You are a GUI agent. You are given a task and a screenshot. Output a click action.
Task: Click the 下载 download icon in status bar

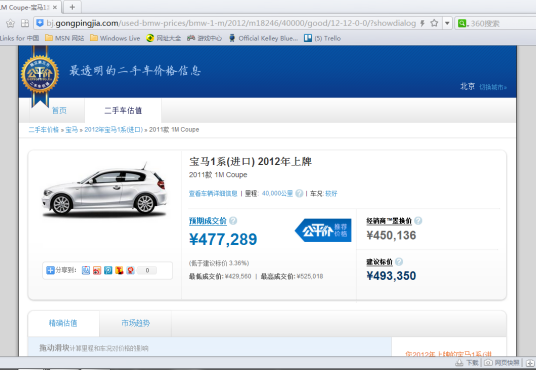point(468,362)
